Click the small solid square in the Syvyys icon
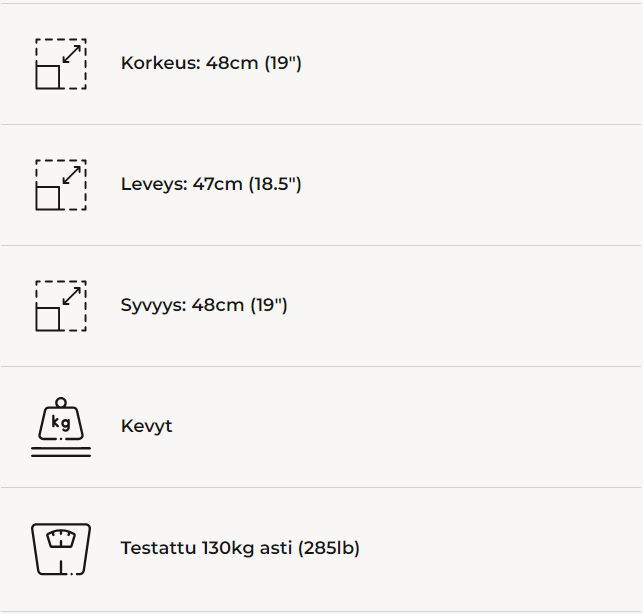The height and width of the screenshot is (614, 643). click(x=48, y=319)
